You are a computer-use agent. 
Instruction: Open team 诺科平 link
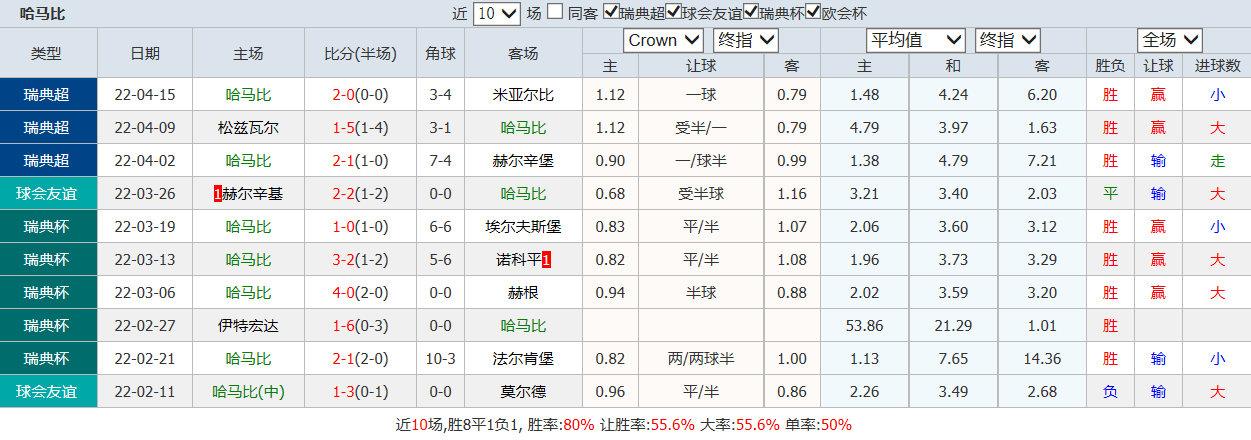click(x=519, y=260)
